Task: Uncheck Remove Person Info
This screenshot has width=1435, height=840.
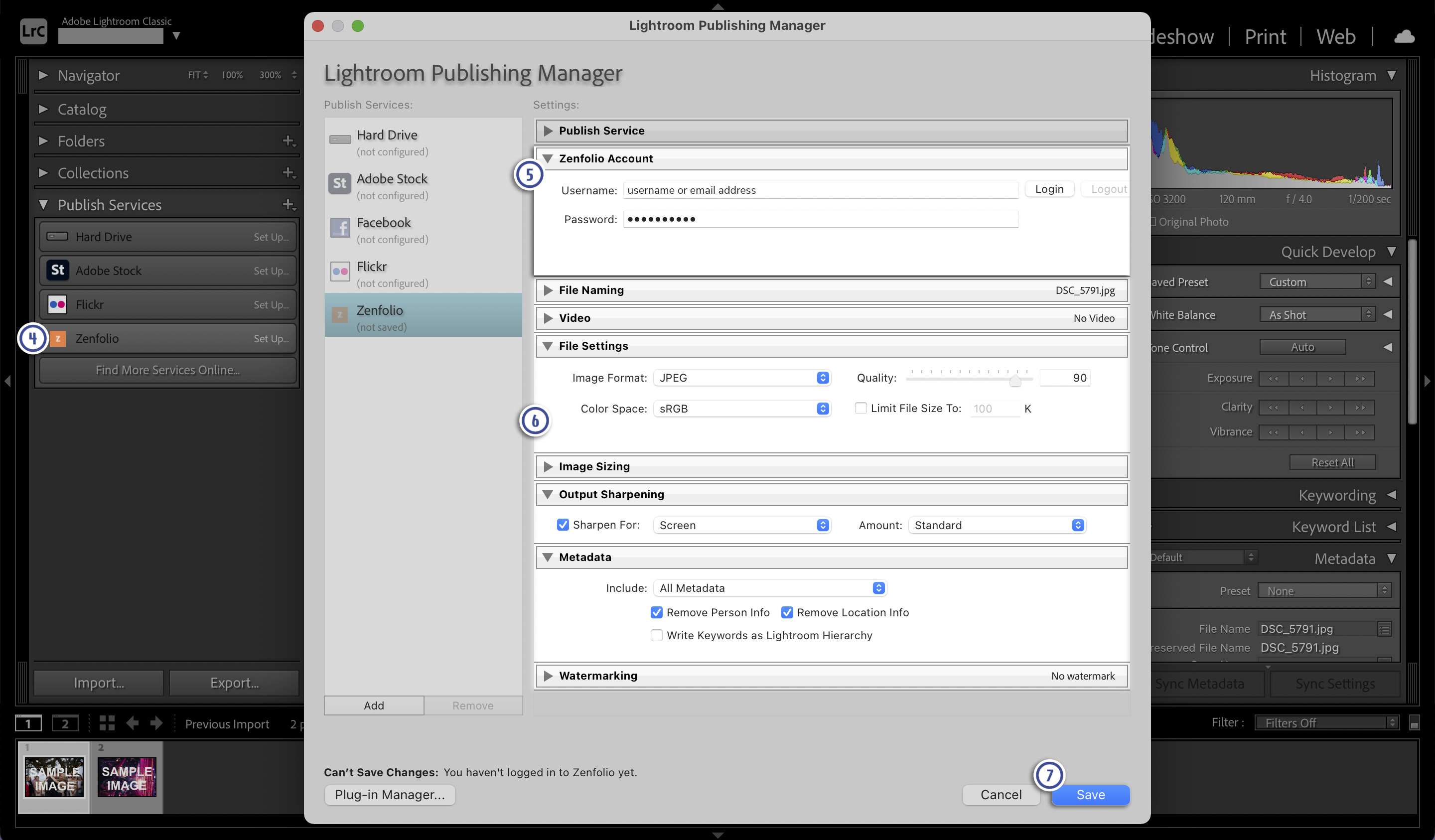Action: (x=656, y=612)
